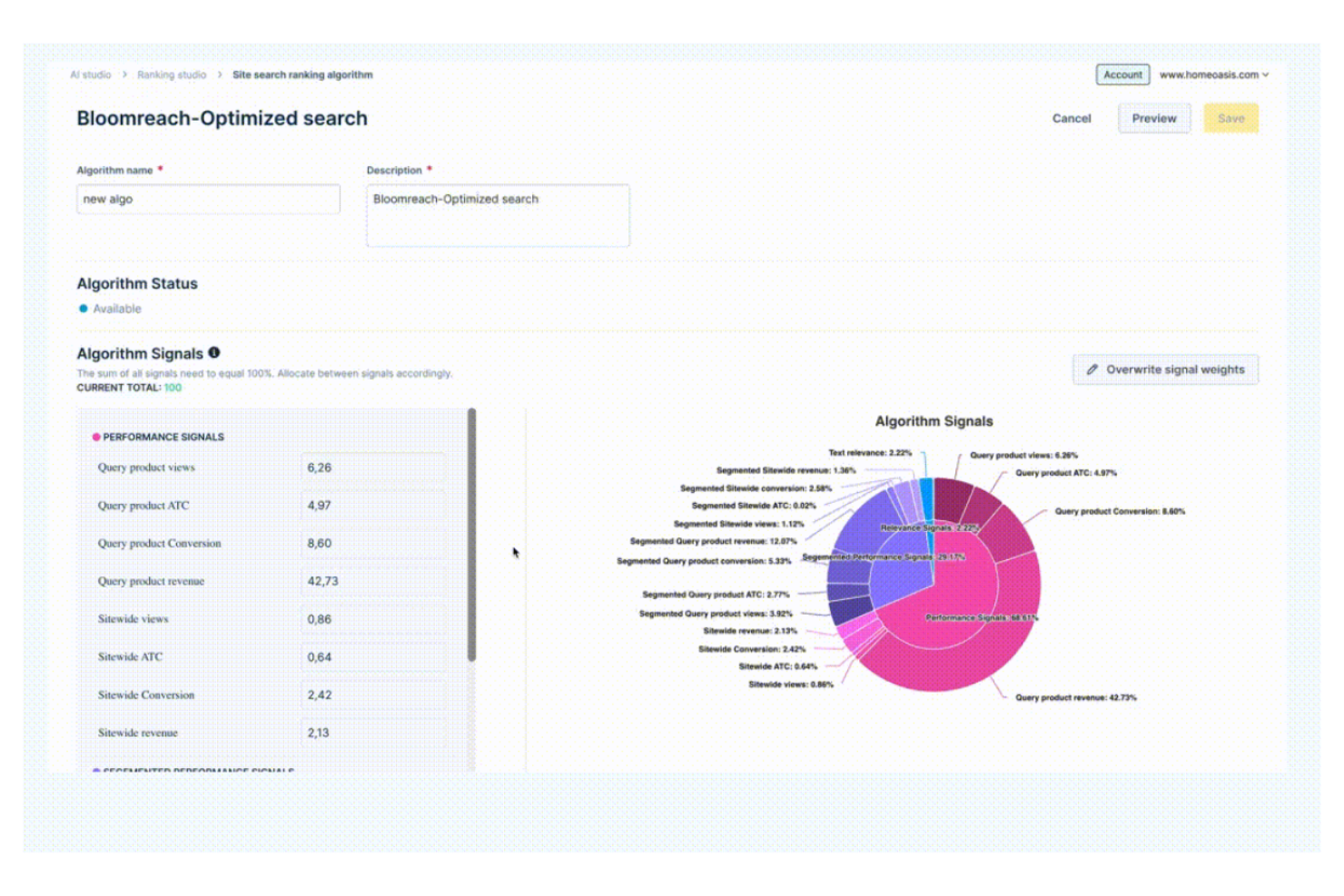Select the Site search ranking algorithm breadcrumb

[x=303, y=75]
